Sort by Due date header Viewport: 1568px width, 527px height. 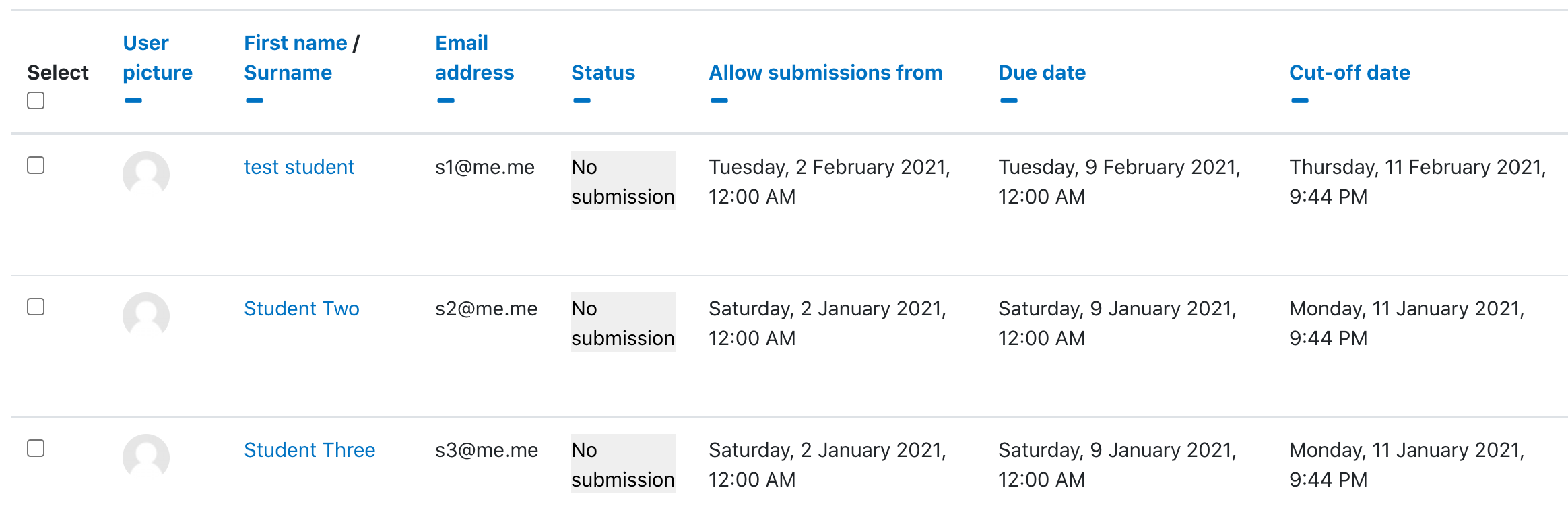coord(1042,73)
